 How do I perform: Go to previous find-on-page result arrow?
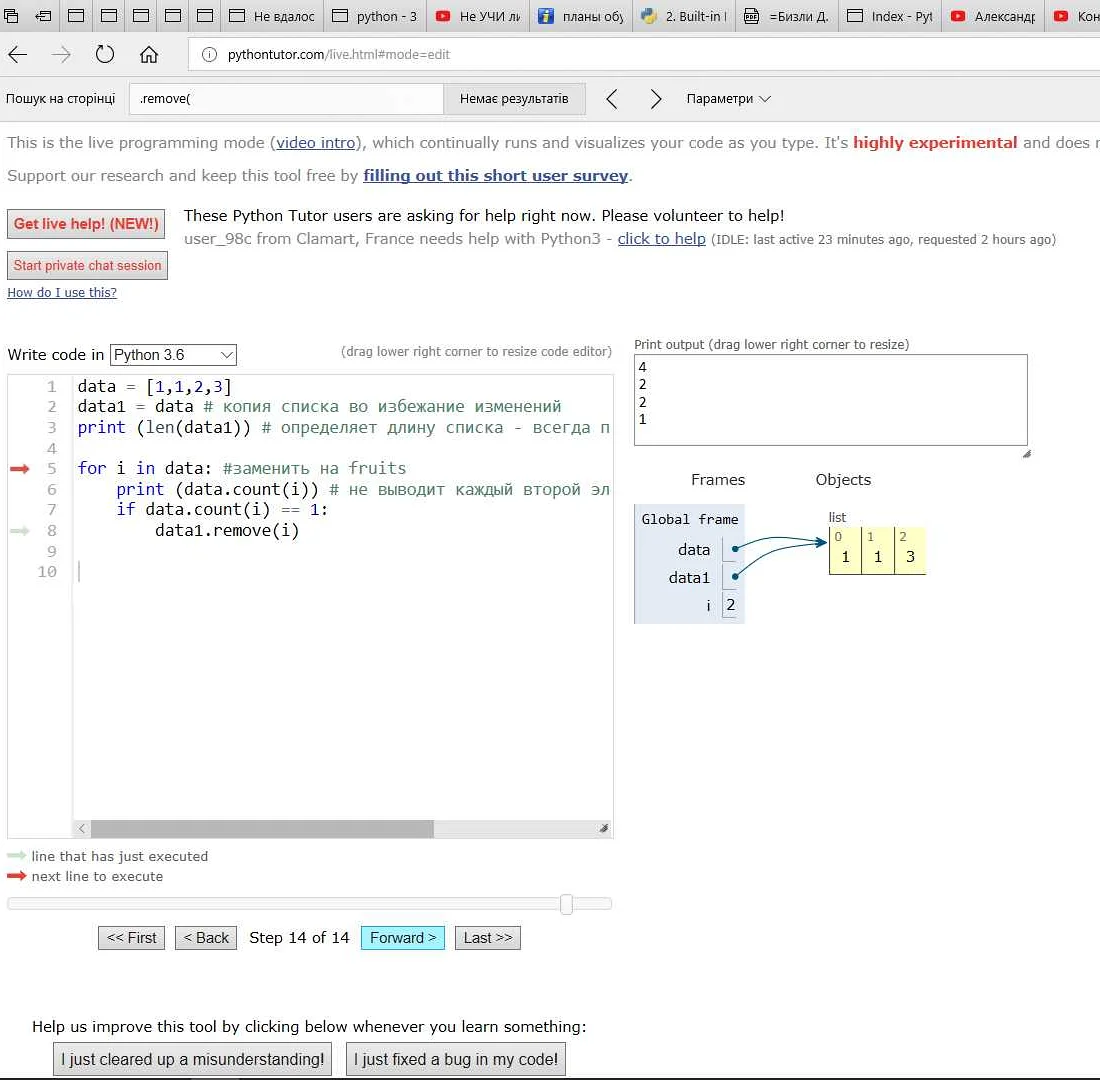(x=612, y=99)
